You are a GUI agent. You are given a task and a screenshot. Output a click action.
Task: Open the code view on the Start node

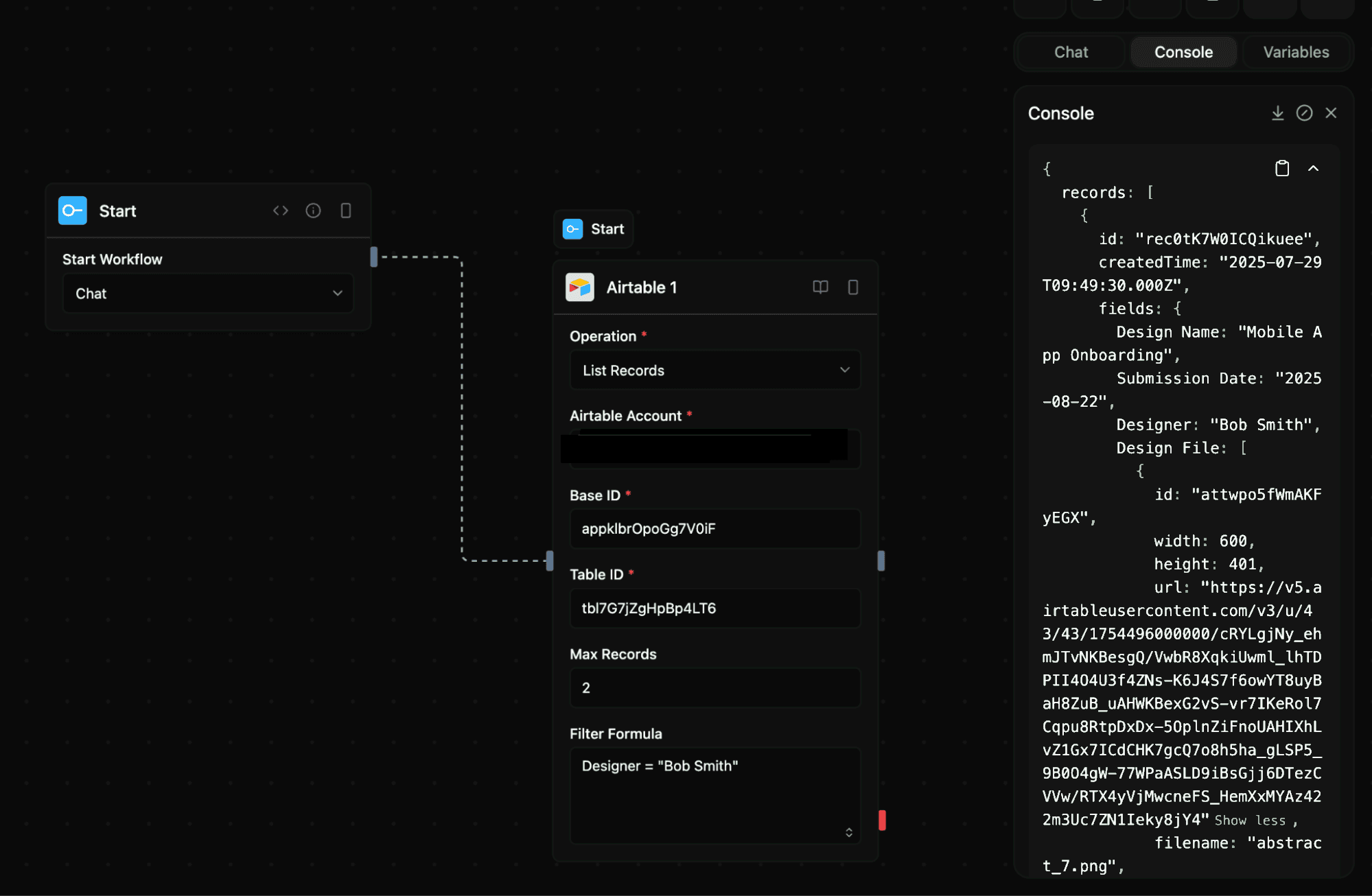tap(280, 211)
